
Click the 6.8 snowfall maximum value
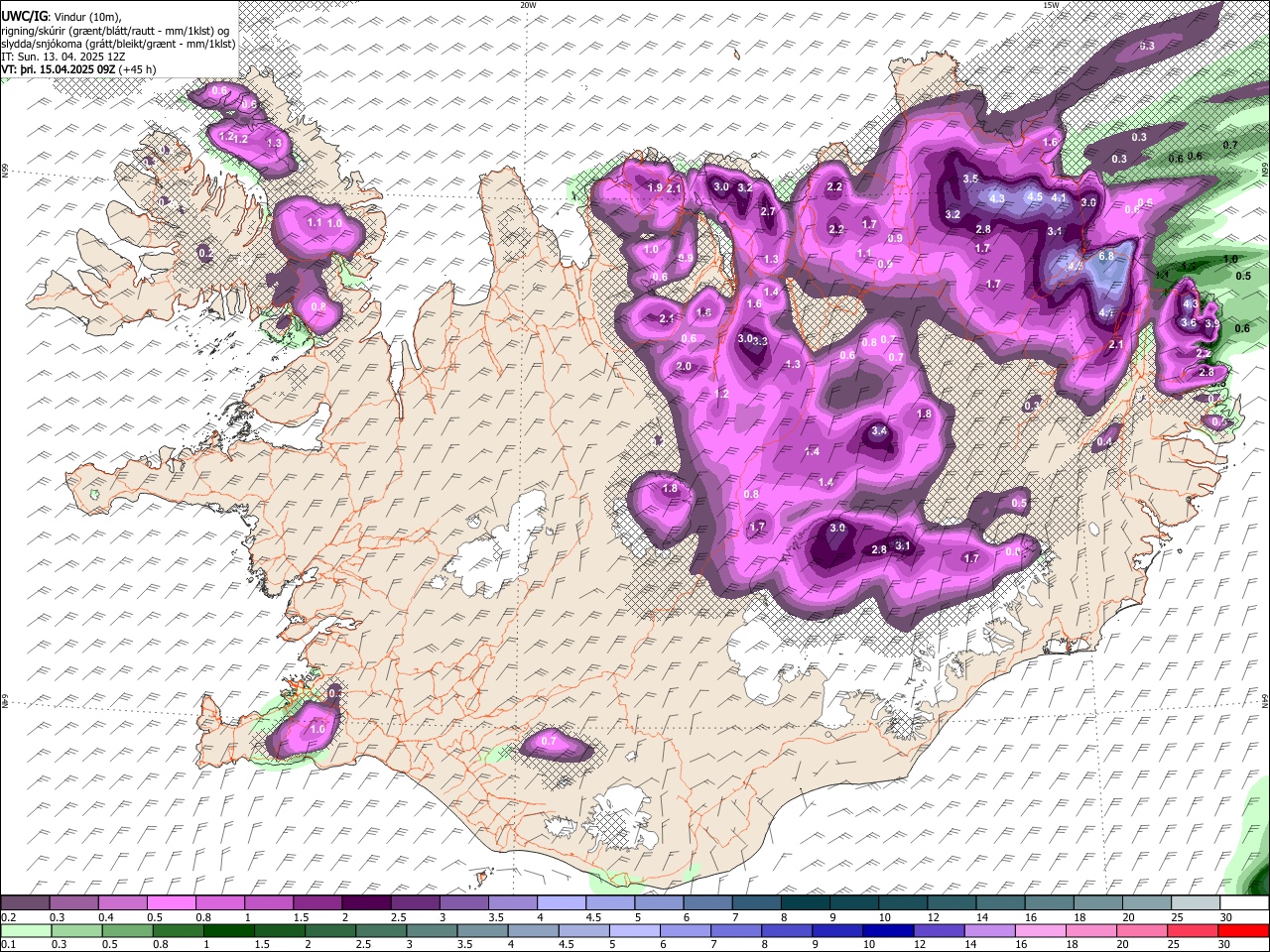(1107, 256)
